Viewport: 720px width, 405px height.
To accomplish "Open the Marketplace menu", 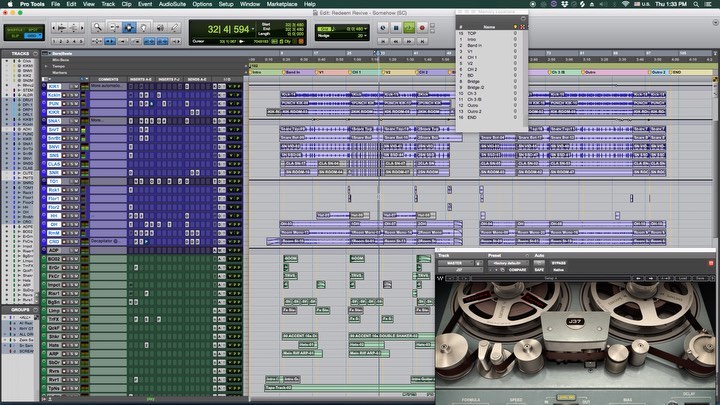I will coord(280,4).
